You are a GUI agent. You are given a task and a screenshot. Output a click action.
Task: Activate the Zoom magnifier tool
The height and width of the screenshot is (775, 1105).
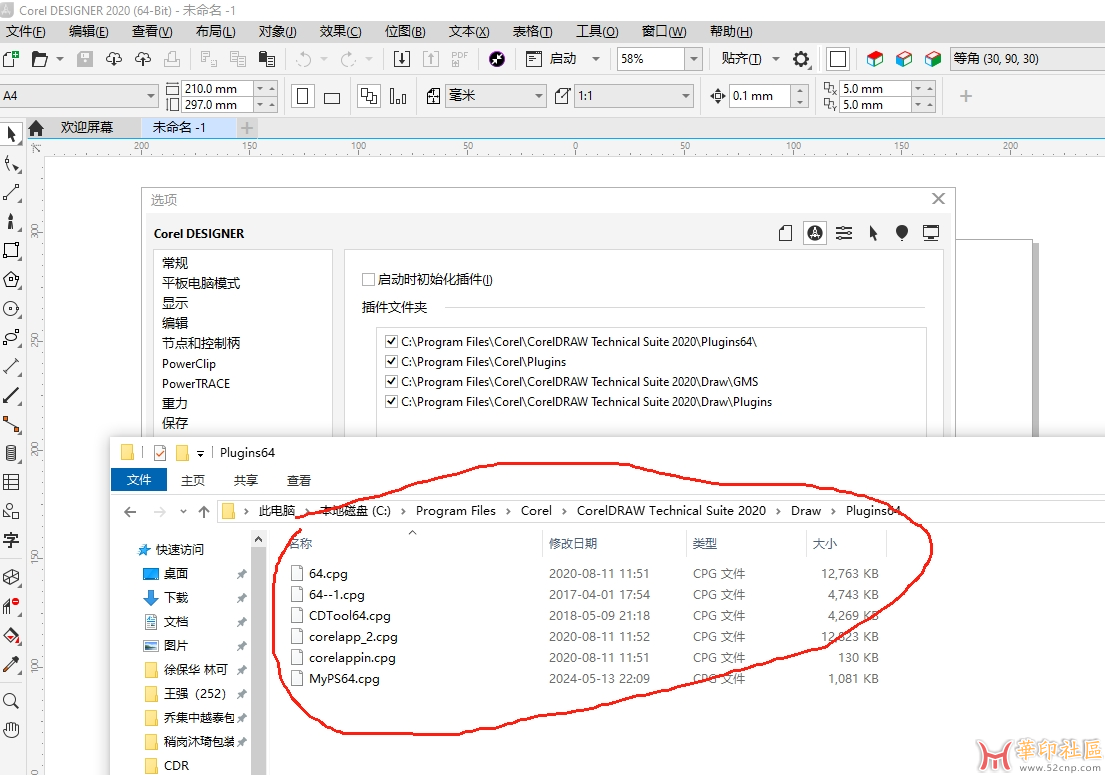pyautogui.click(x=11, y=700)
